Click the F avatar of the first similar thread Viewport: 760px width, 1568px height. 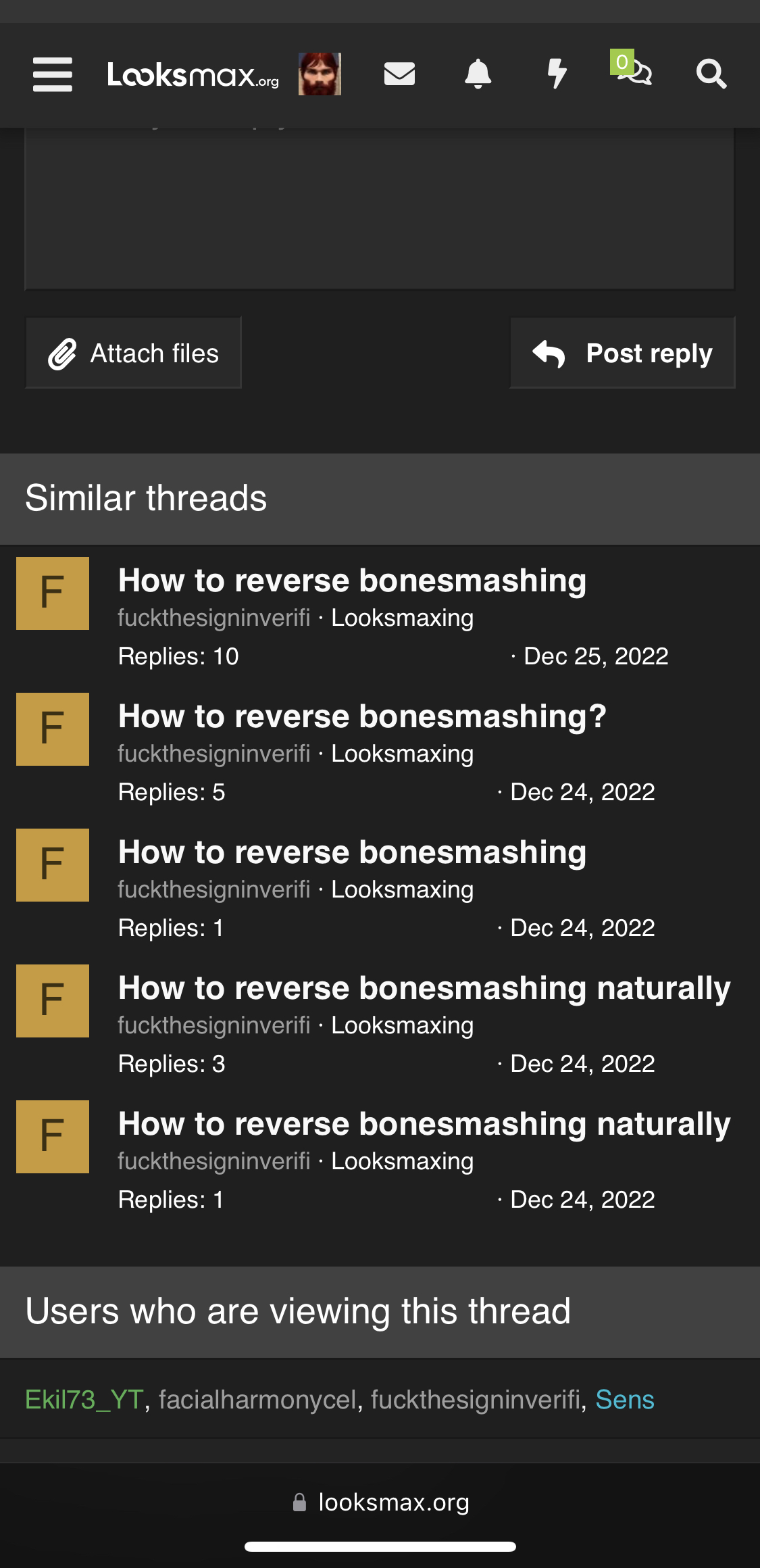pyautogui.click(x=53, y=593)
